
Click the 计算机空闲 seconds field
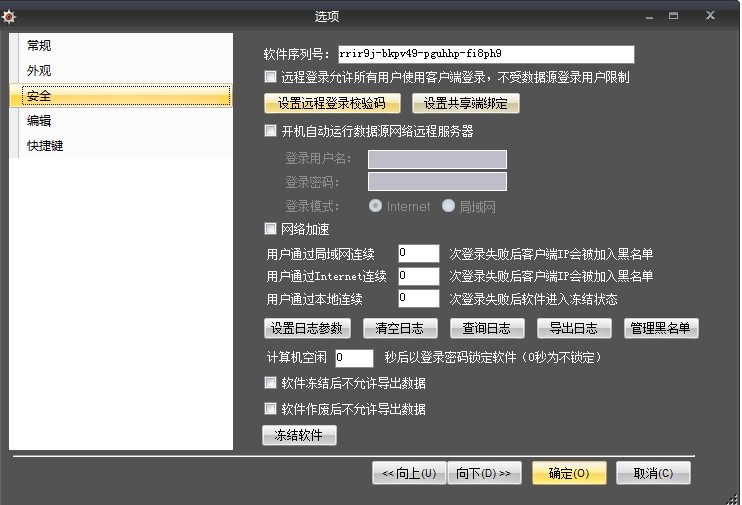click(354, 358)
